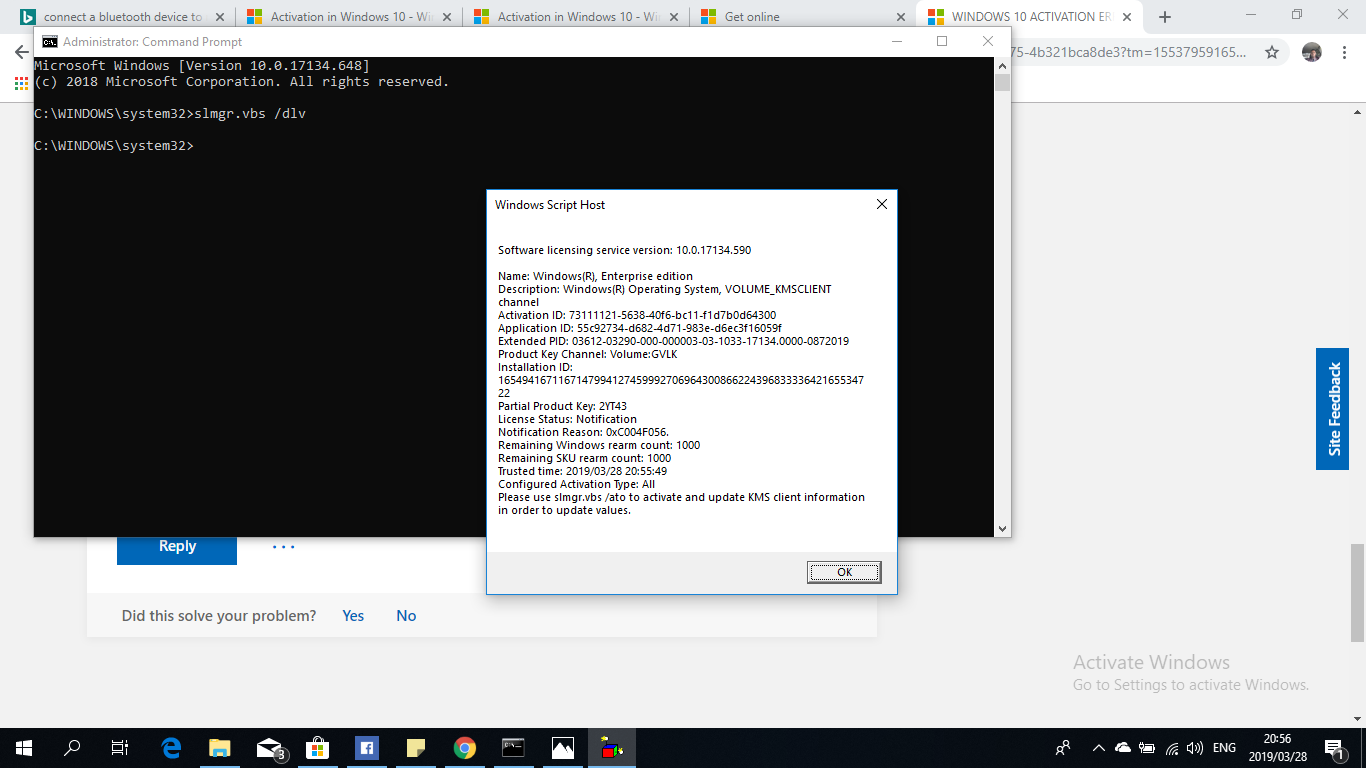
Task: Click the web page vertical scrollbar thumb
Action: 1357,593
